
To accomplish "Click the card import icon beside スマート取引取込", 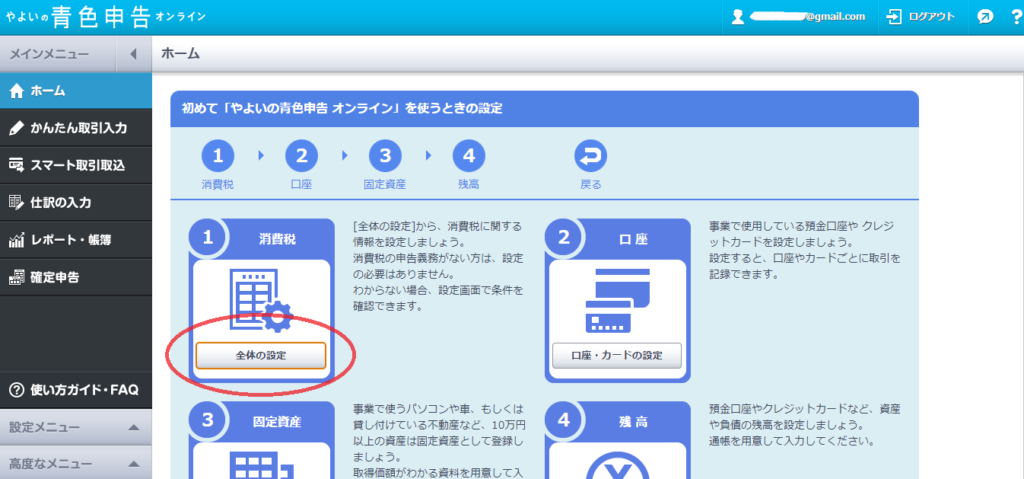I will coord(17,166).
